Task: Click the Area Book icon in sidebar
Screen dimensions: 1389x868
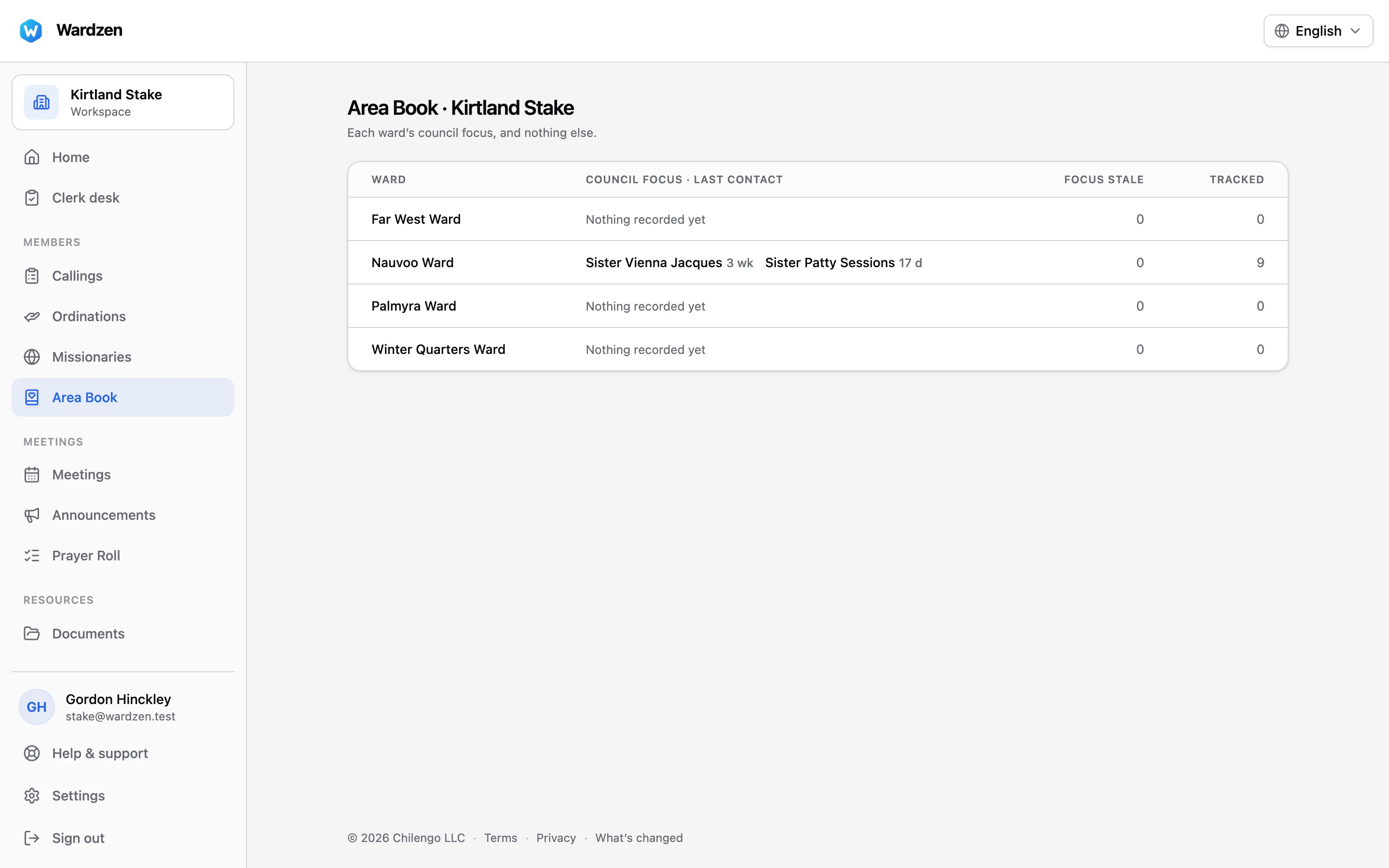Action: tap(31, 397)
